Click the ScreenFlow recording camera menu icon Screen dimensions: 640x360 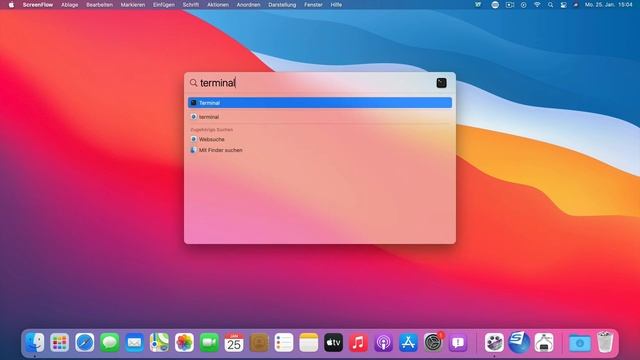pos(509,5)
